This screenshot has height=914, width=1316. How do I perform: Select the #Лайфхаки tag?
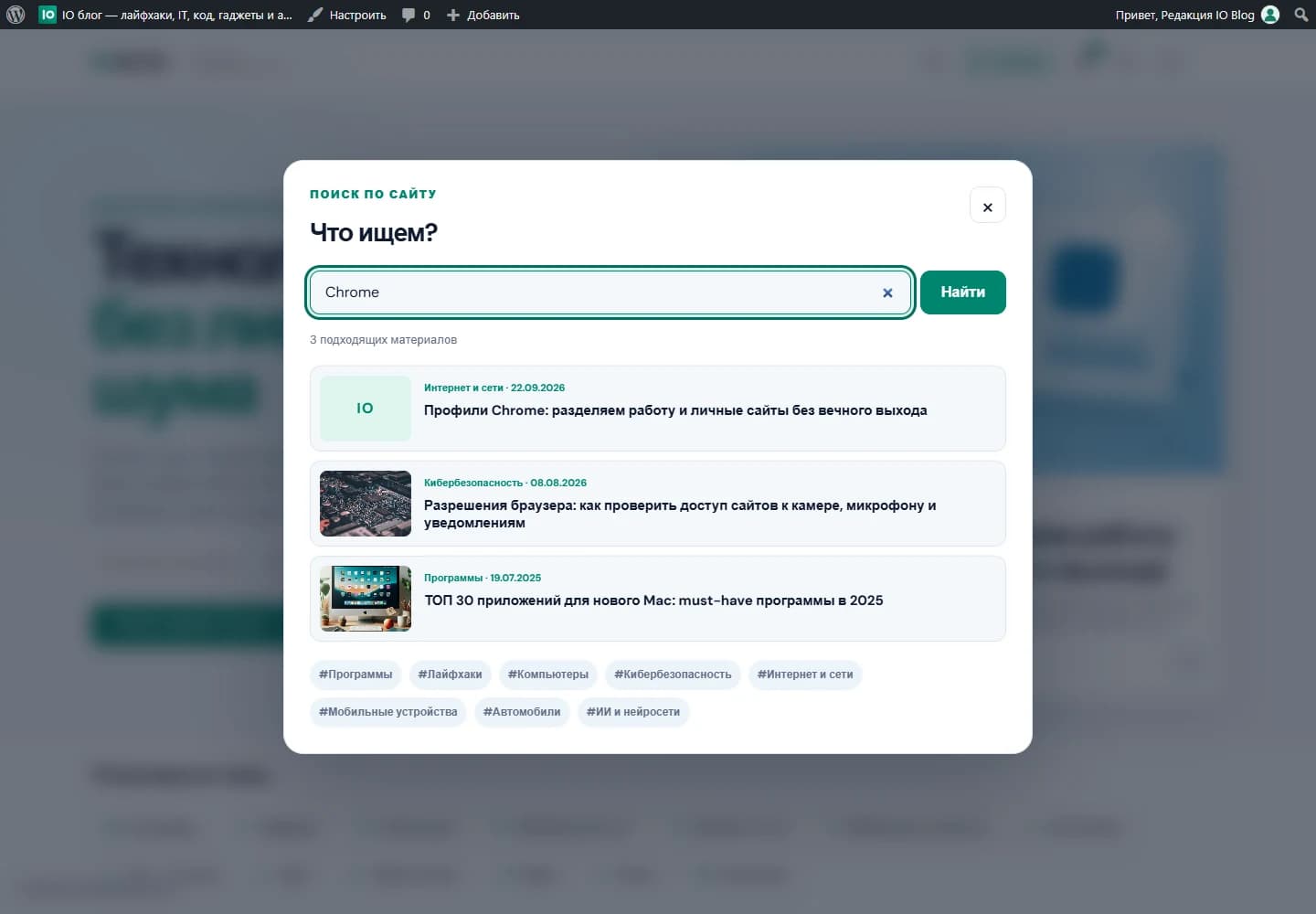[450, 675]
